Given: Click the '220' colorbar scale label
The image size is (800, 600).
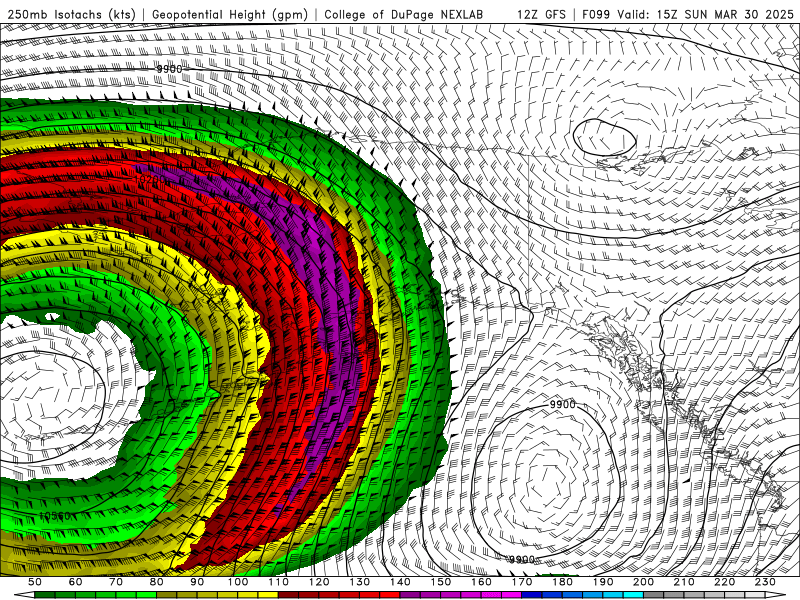Looking at the screenshot, I should click(x=724, y=582).
